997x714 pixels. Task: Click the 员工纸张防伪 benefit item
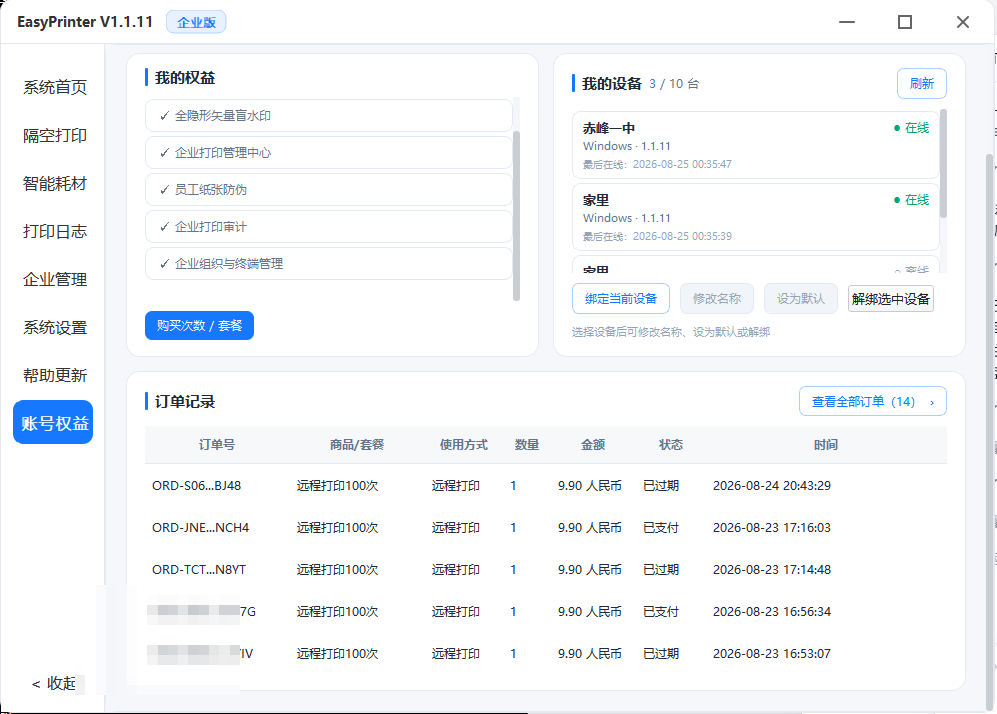[x=329, y=189]
